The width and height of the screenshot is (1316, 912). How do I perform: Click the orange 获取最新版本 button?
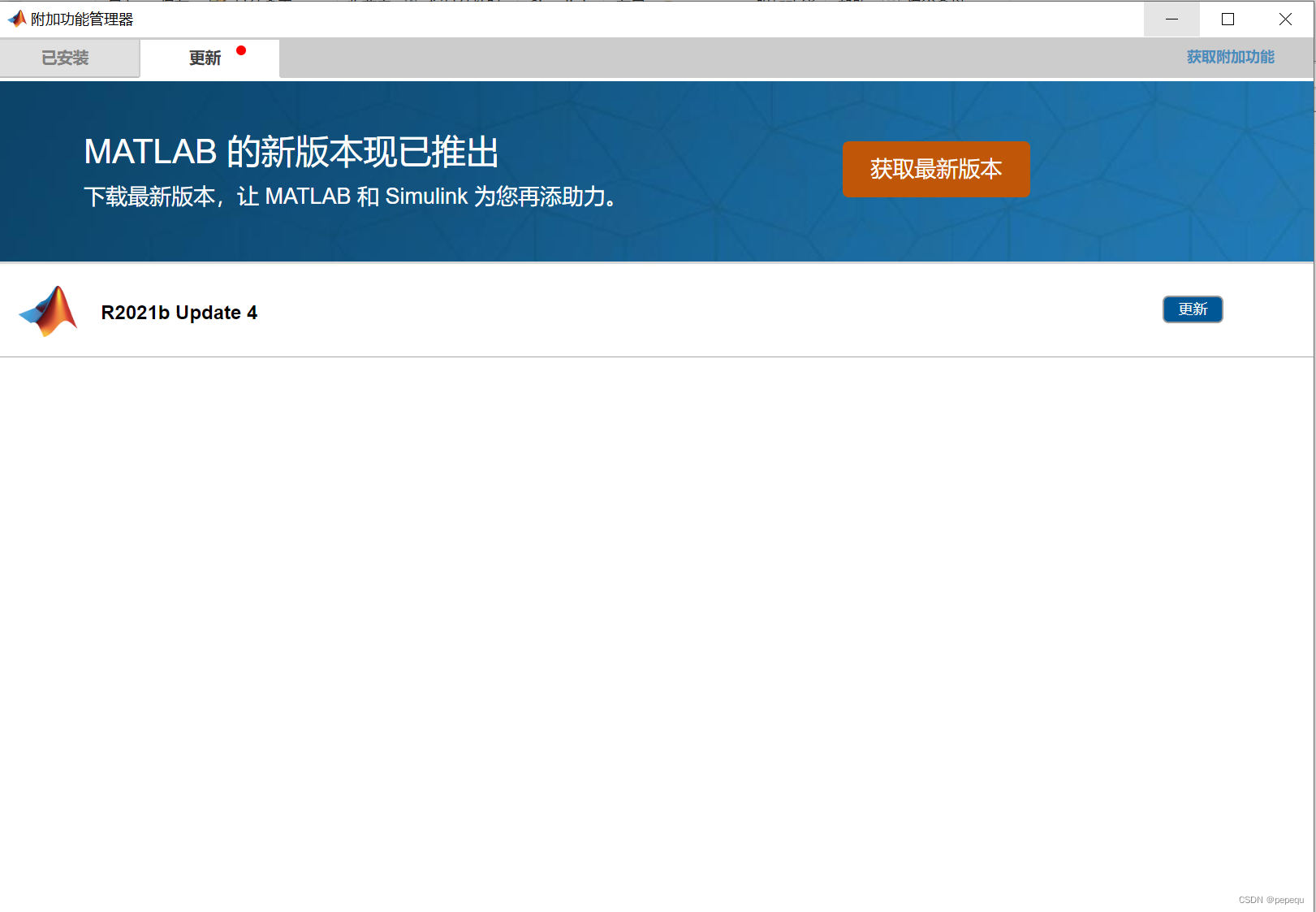(x=936, y=169)
